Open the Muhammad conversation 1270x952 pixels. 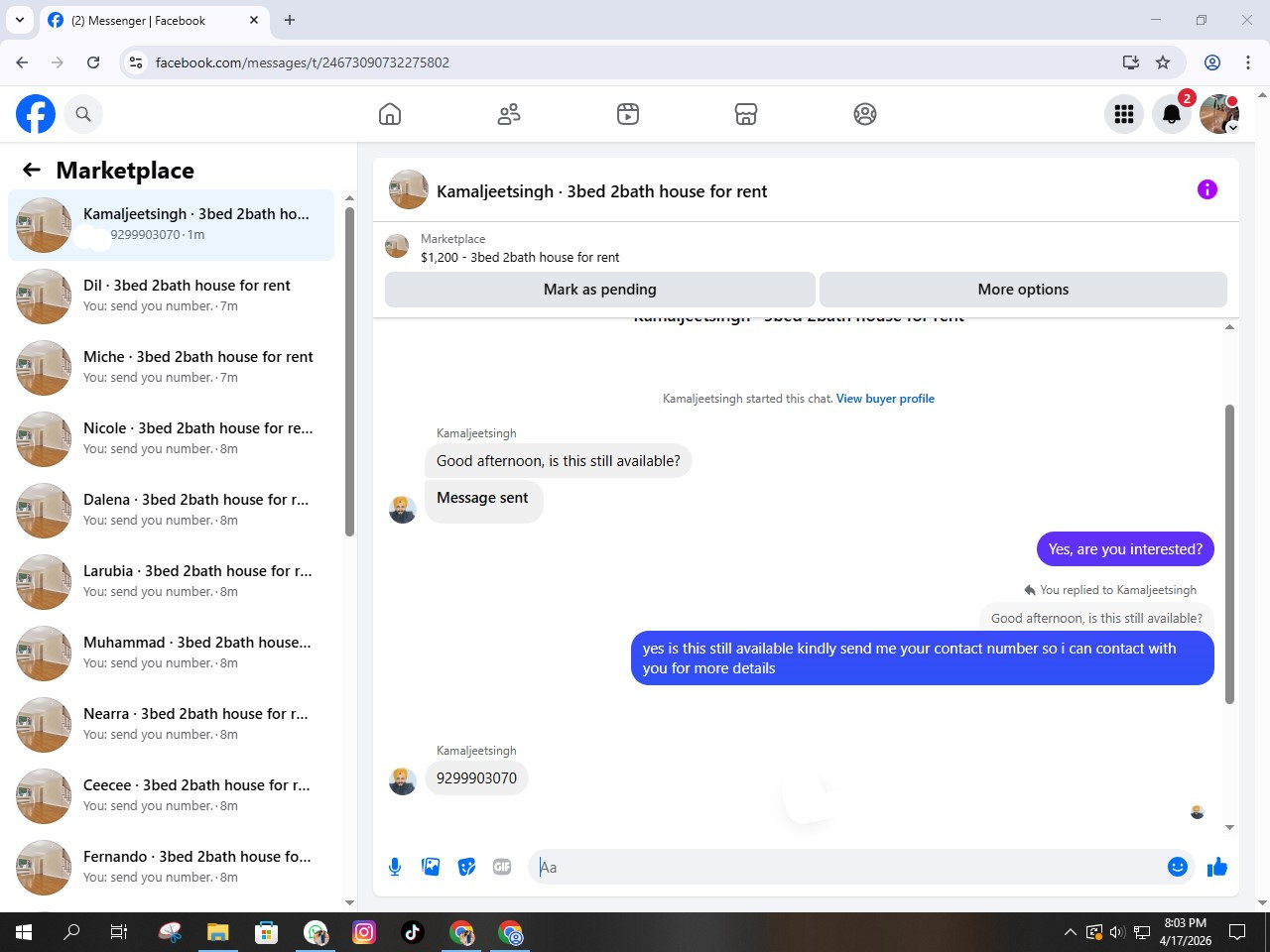tap(171, 654)
